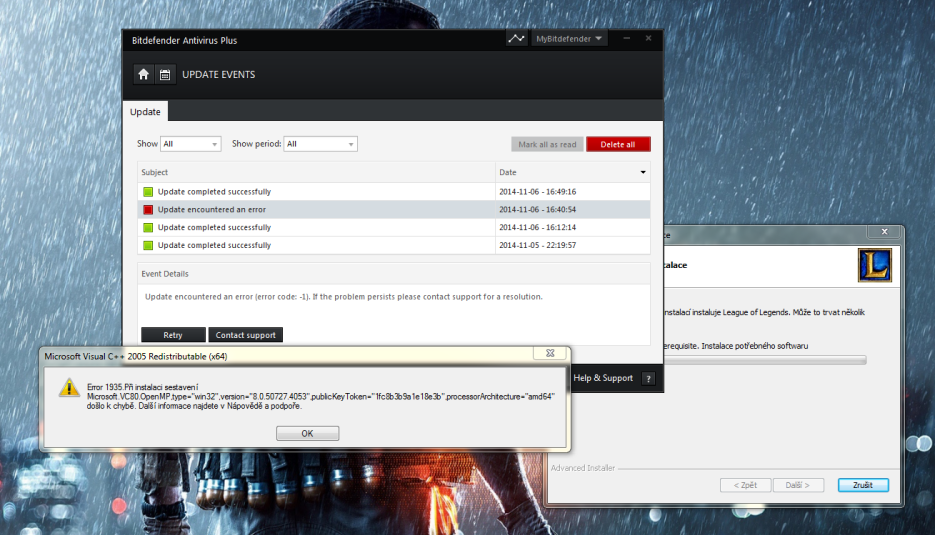Open Help & Support
The image size is (935, 535).
603,378
